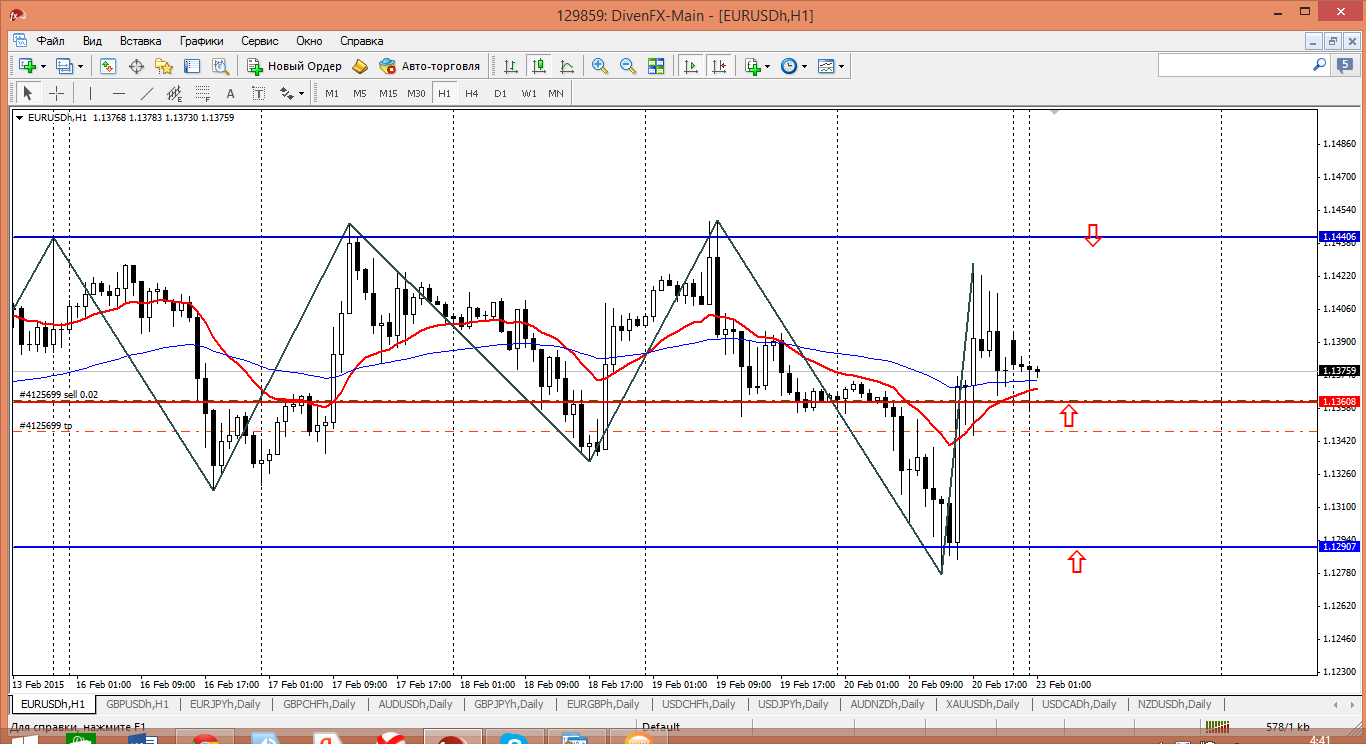1370x744 pixels.
Task: Open the Файл menu
Action: pyautogui.click(x=51, y=41)
